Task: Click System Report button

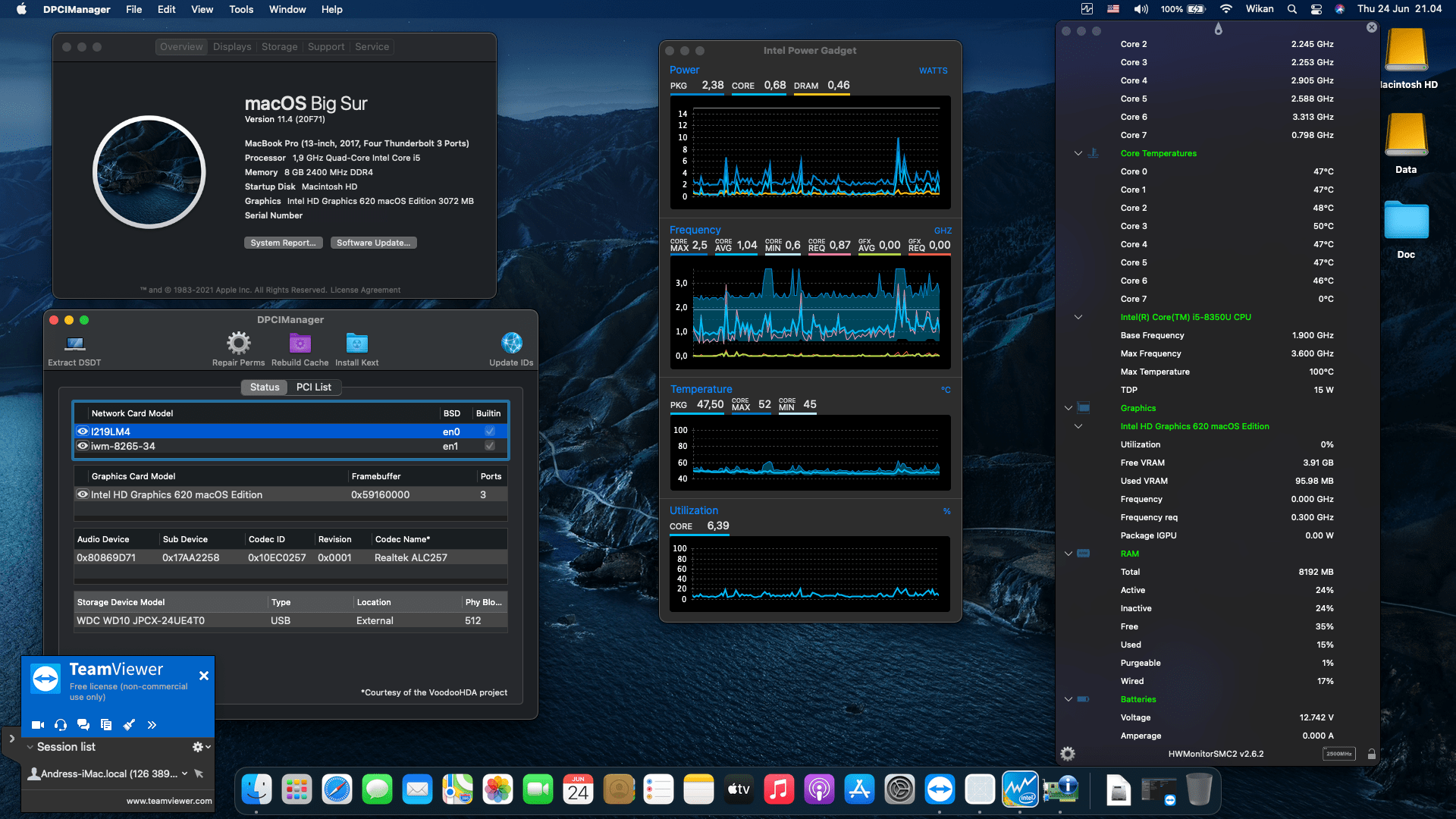Action: pyautogui.click(x=284, y=243)
